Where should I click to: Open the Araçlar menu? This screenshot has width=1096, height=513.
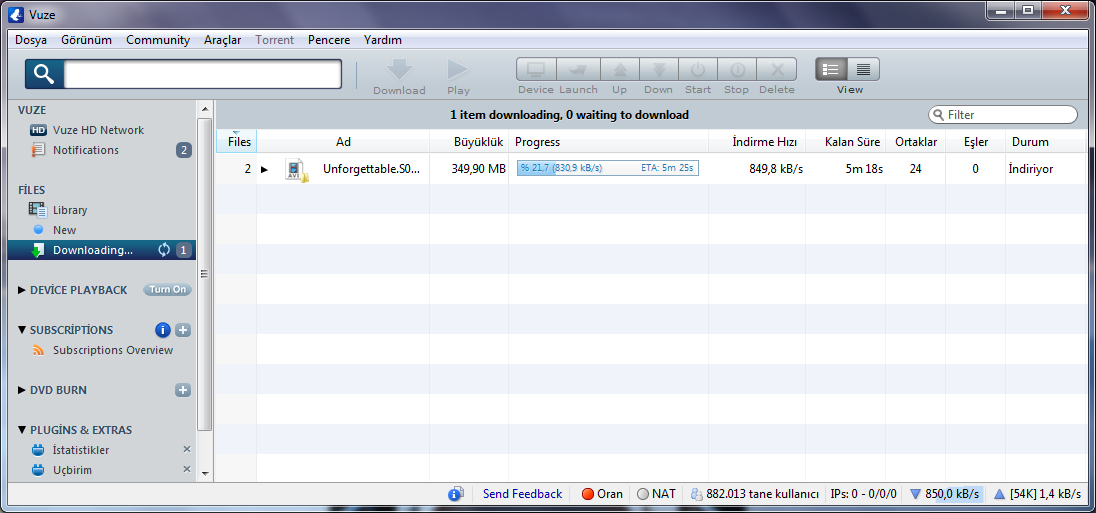tap(222, 40)
